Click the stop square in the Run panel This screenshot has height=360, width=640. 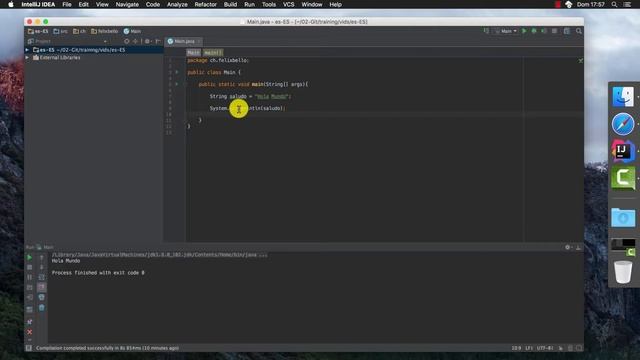[x=29, y=267]
